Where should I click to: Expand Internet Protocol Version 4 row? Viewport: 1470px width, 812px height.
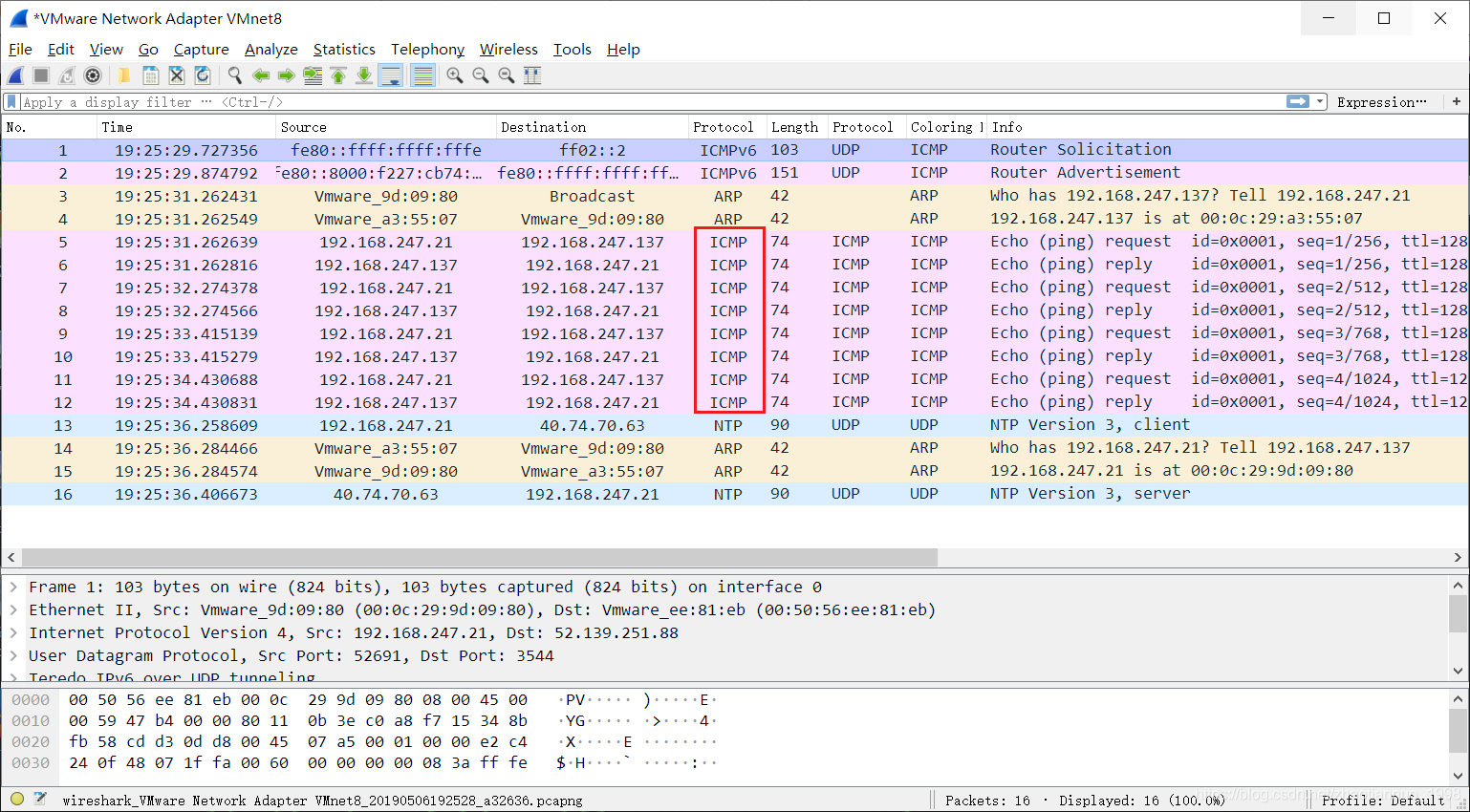click(13, 633)
